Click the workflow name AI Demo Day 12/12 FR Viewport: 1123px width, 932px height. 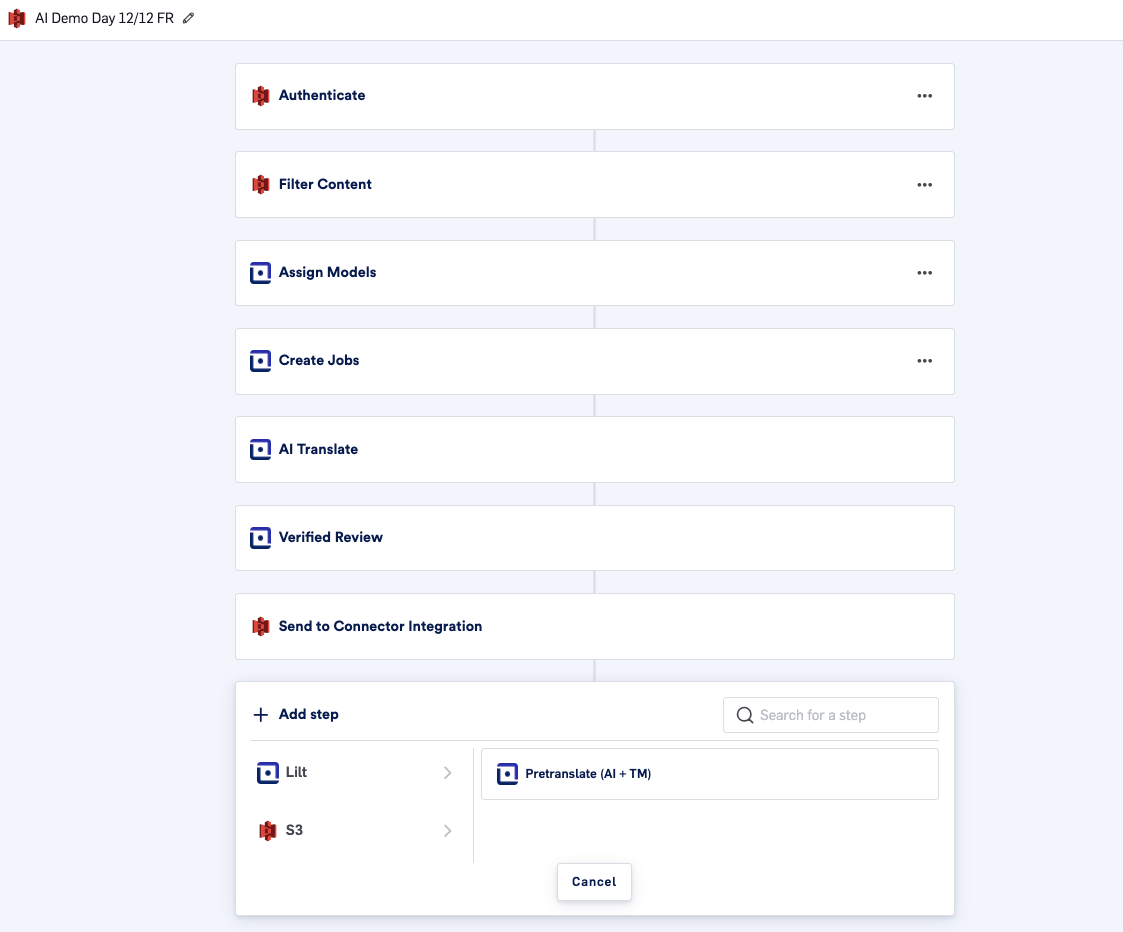[105, 18]
